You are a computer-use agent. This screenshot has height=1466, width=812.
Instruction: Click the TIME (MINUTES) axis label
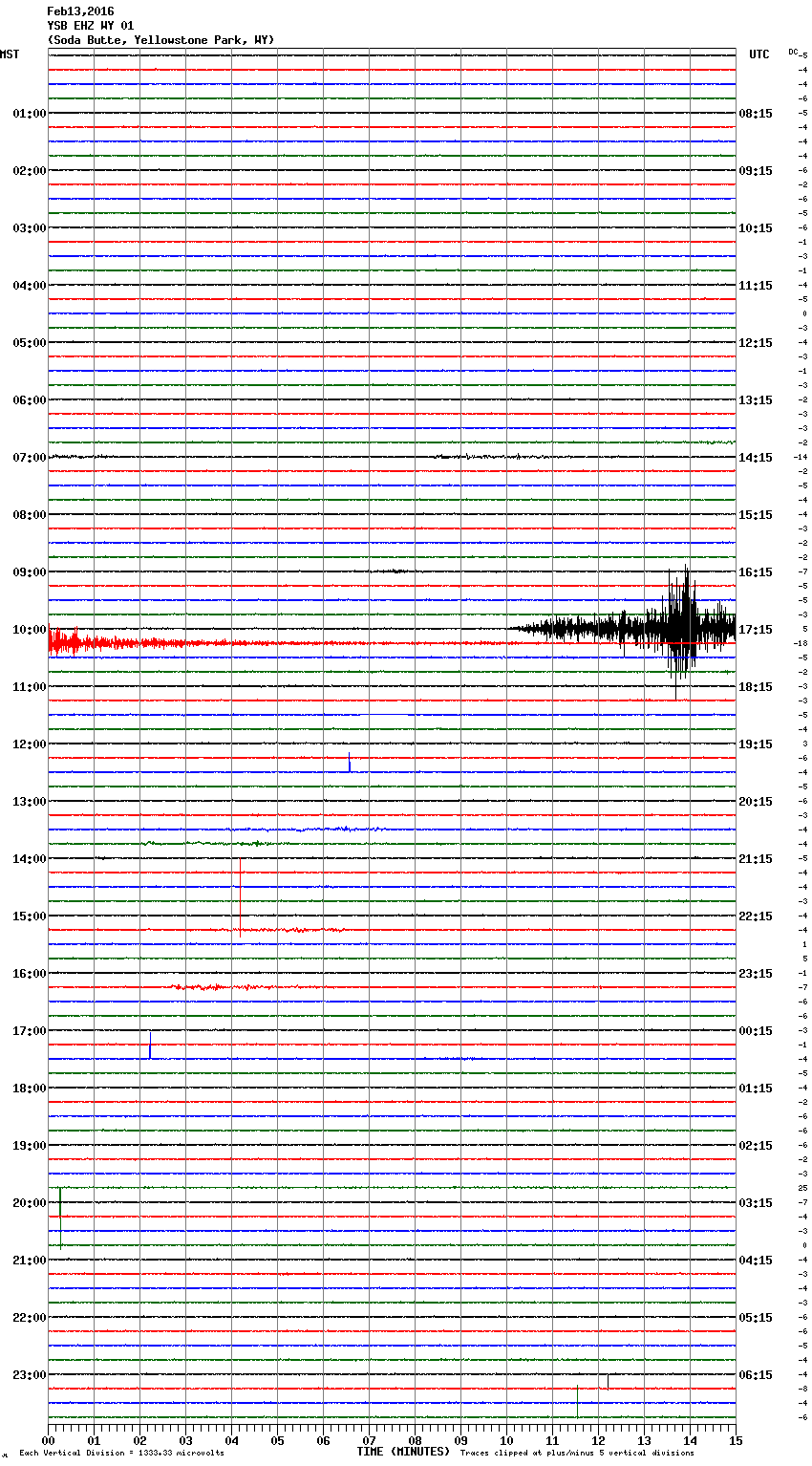(x=403, y=1452)
